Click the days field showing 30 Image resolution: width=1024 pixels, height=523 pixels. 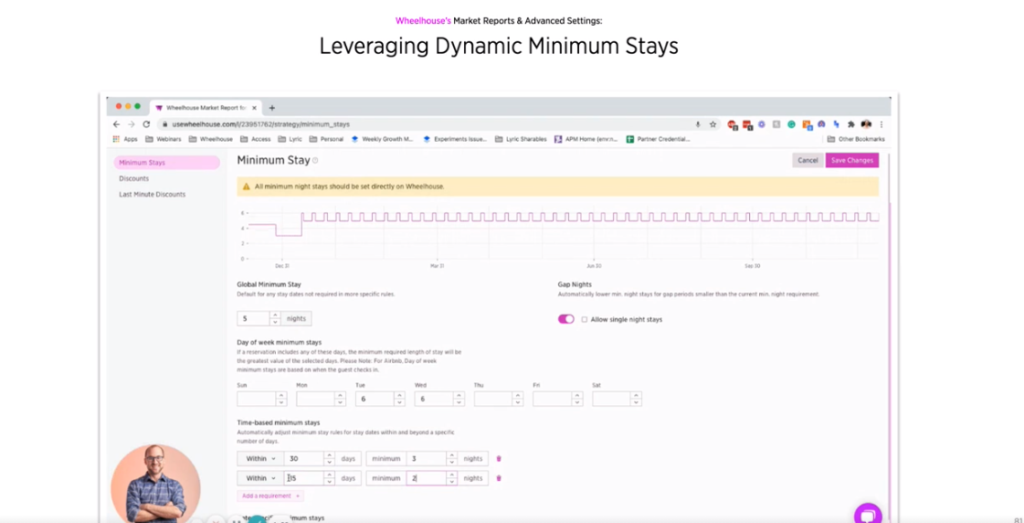(304, 459)
